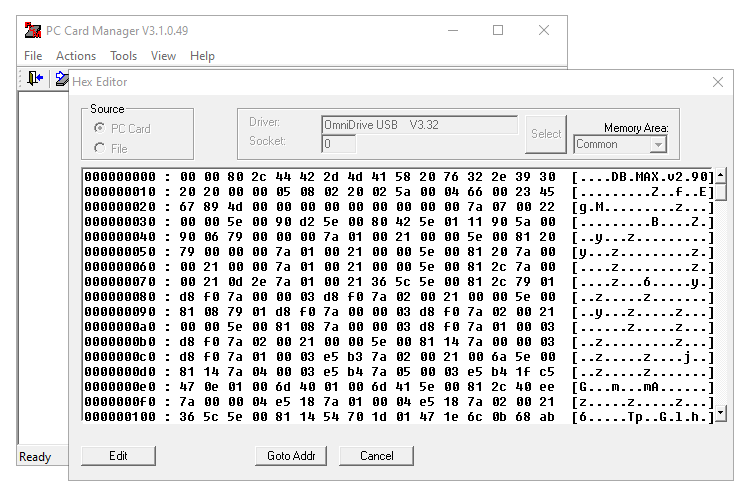Select the PC Card source radio button
This screenshot has height=498, width=754.
99,128
